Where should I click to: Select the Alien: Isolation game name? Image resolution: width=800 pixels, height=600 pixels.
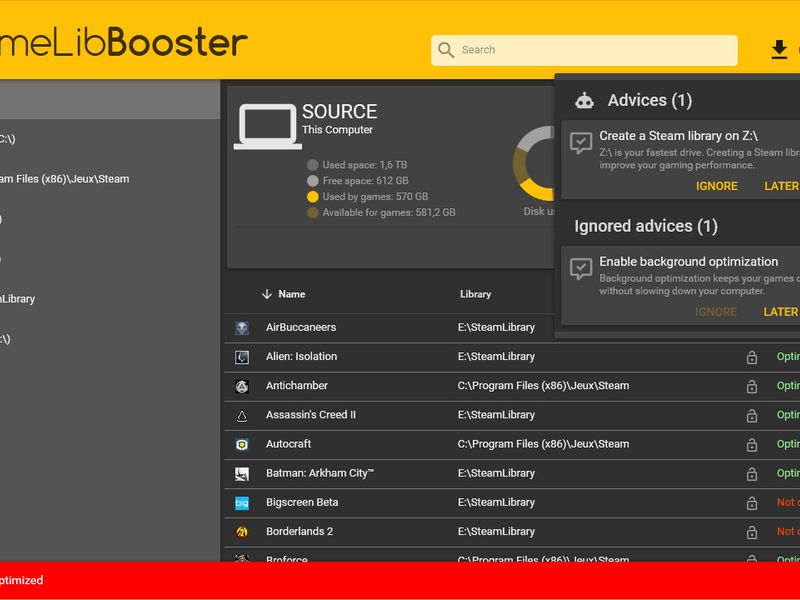(301, 356)
